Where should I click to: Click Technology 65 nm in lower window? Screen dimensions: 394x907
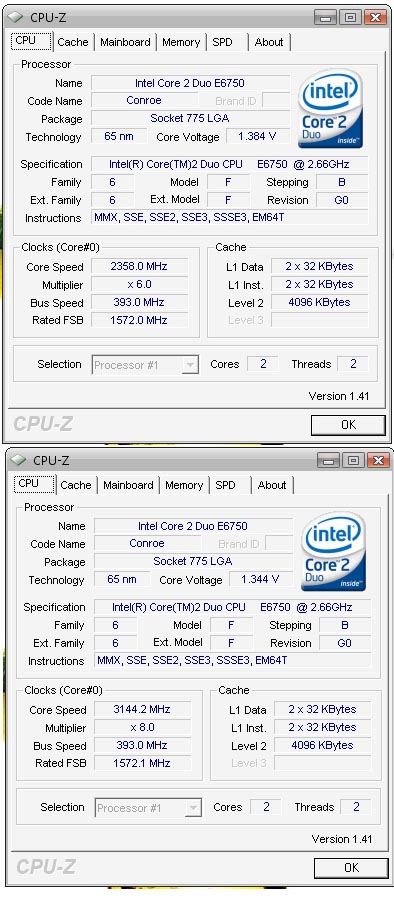tap(122, 580)
